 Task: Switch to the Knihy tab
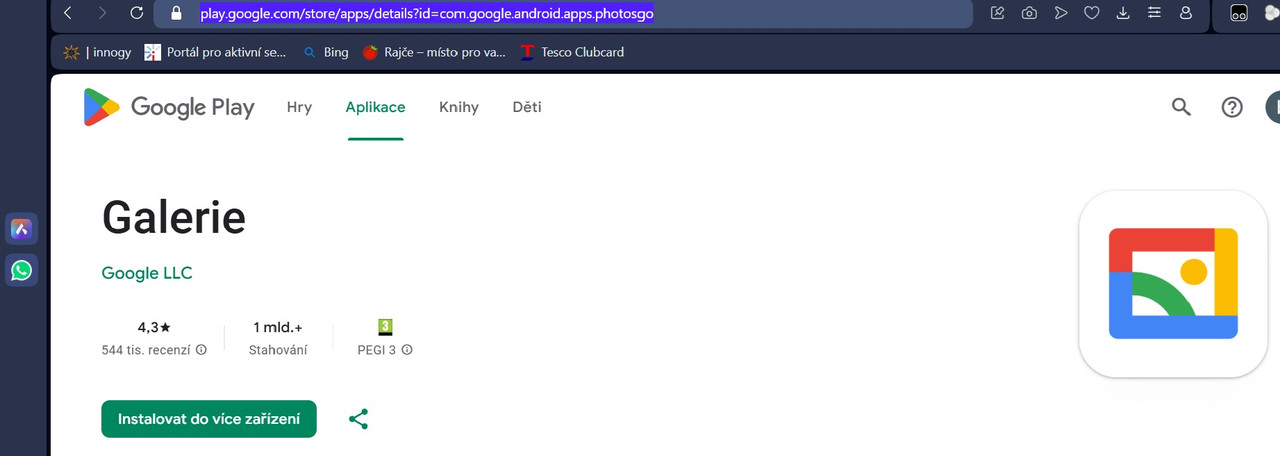tap(459, 107)
